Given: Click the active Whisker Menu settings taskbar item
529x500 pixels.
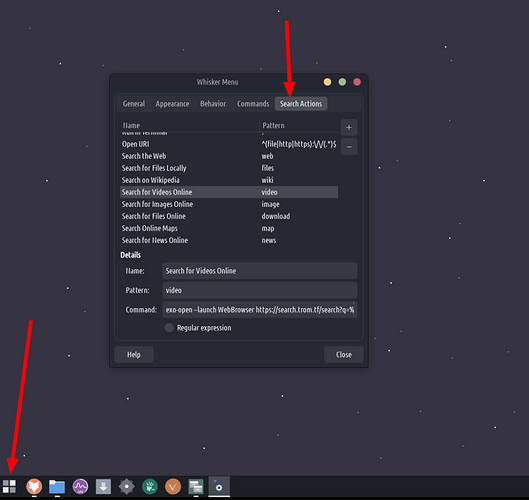Looking at the screenshot, I should (x=219, y=487).
